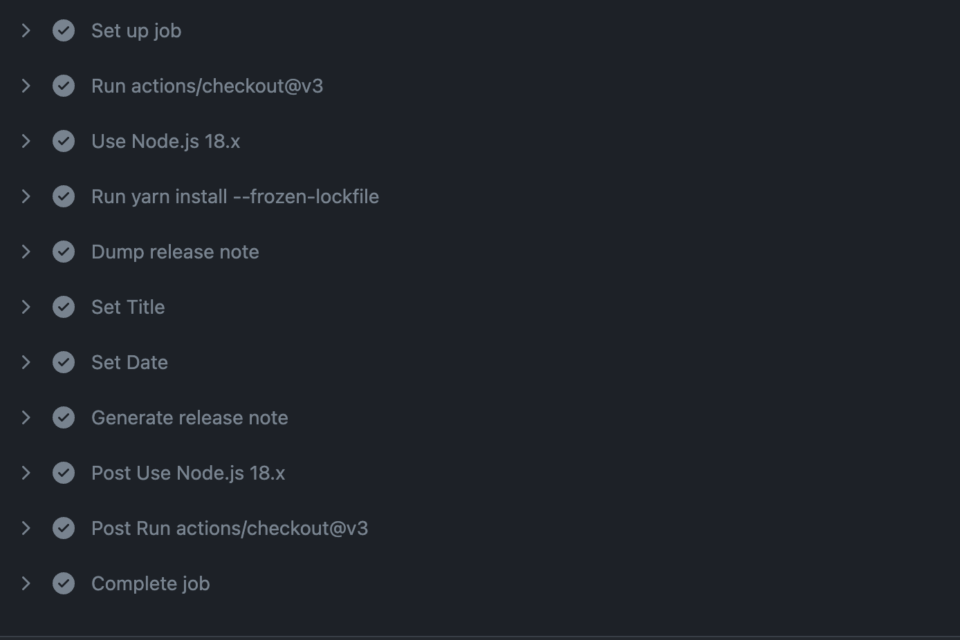Expand the Use Node.js 18.x chevron
Image resolution: width=960 pixels, height=640 pixels.
pyautogui.click(x=26, y=141)
